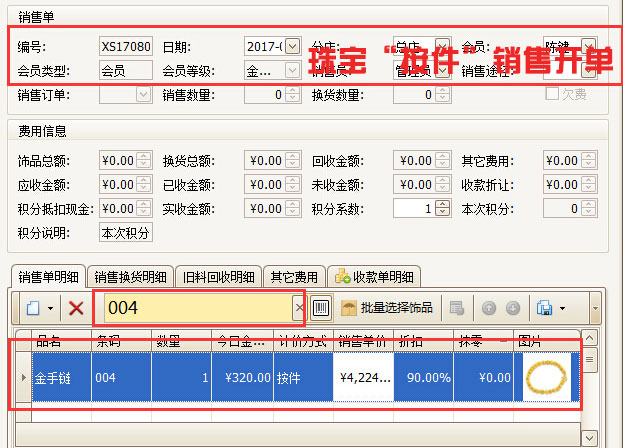The image size is (623, 448).
Task: Click the red delete X toolbar icon
Action: pyautogui.click(x=76, y=308)
